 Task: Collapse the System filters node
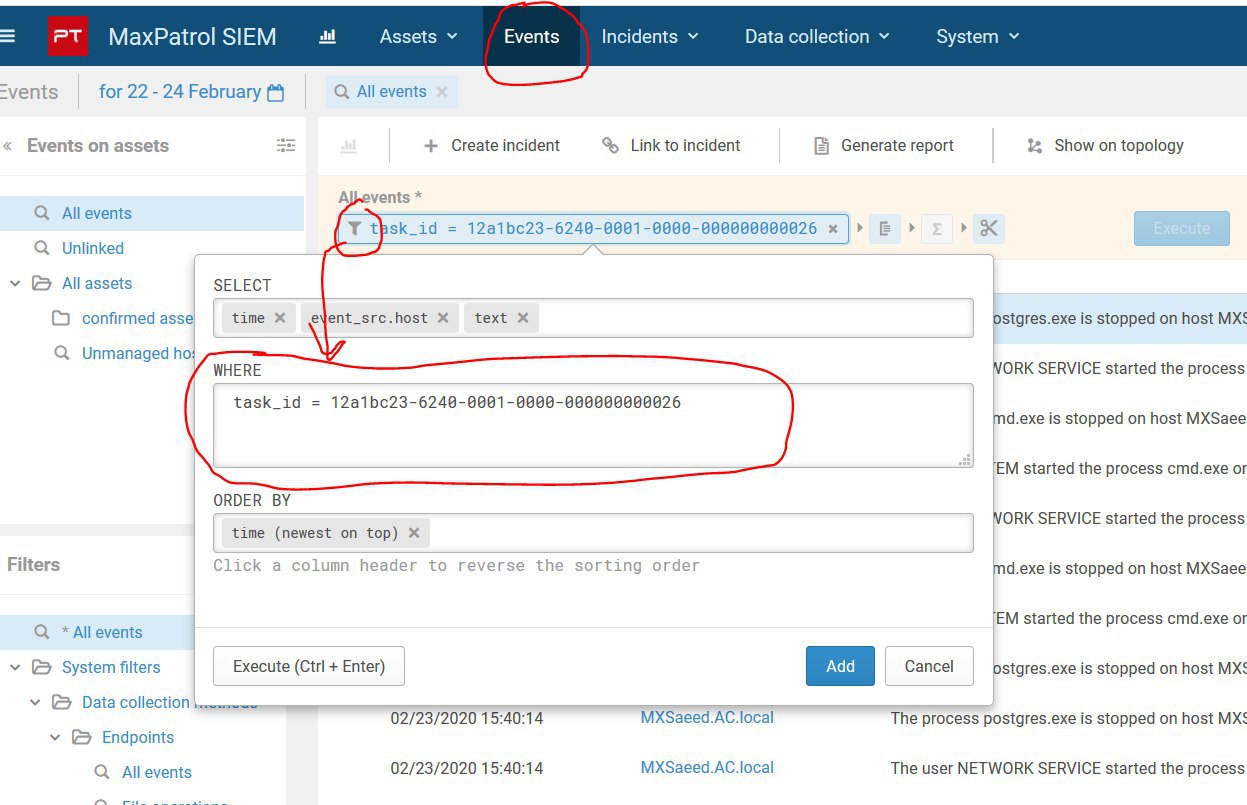15,668
